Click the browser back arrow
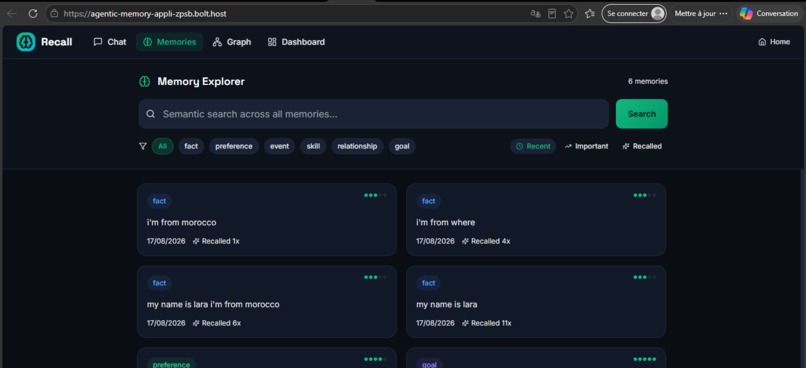The height and width of the screenshot is (368, 806). tap(11, 14)
